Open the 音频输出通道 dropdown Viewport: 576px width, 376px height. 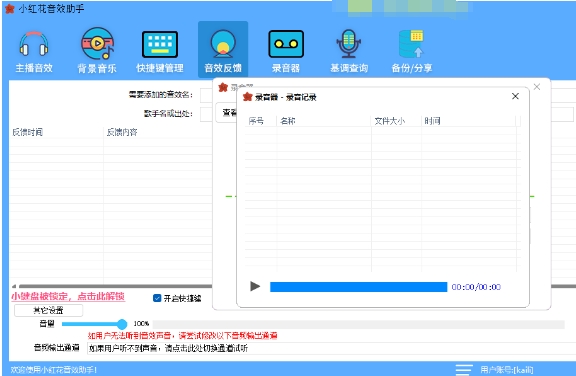331,348
